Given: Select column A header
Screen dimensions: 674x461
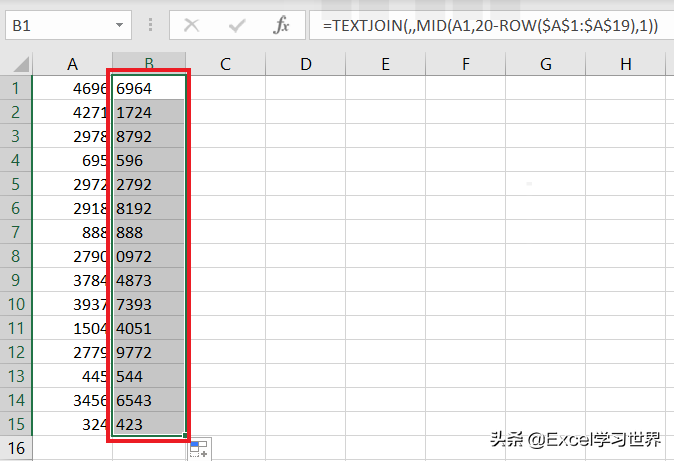Looking at the screenshot, I should (x=72, y=65).
